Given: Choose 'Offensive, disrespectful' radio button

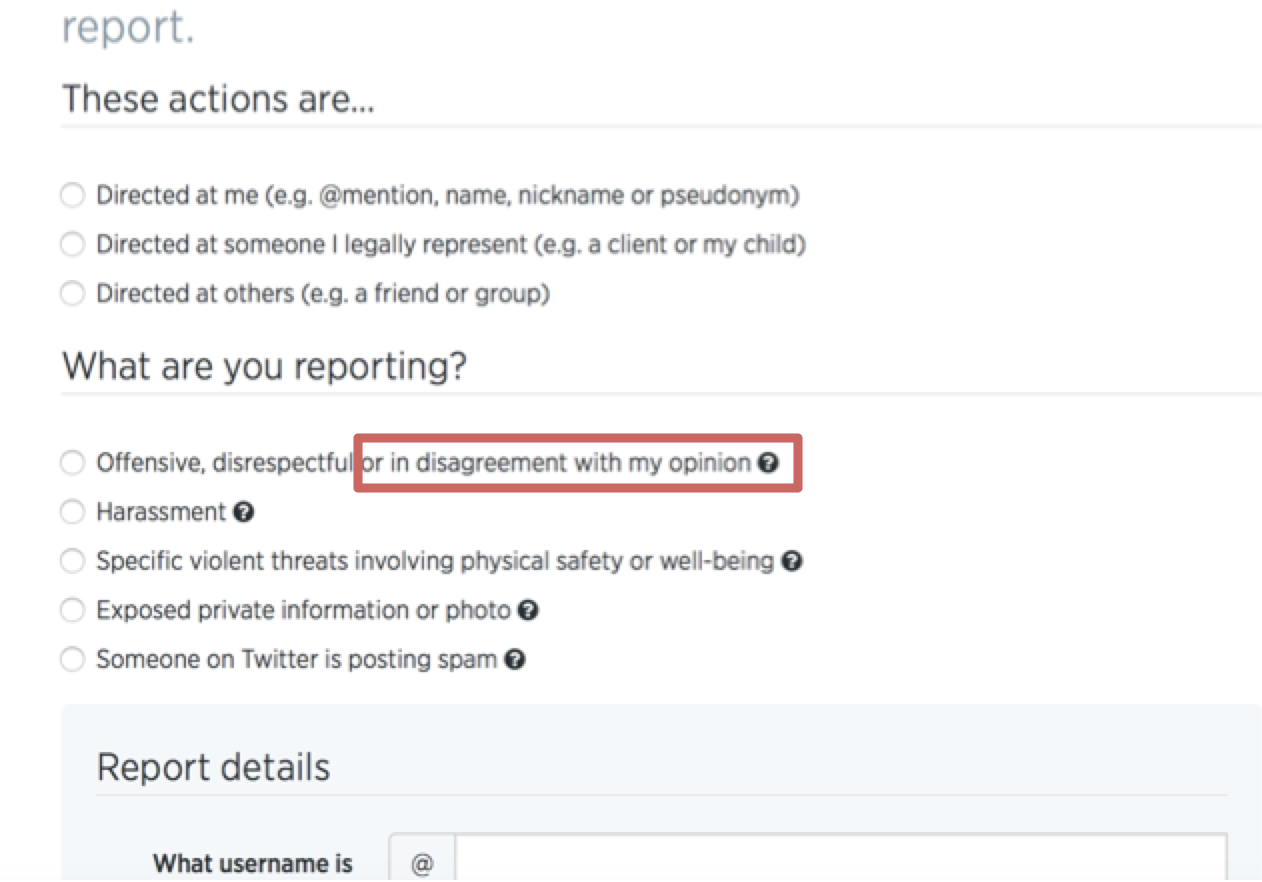Looking at the screenshot, I should (x=72, y=463).
